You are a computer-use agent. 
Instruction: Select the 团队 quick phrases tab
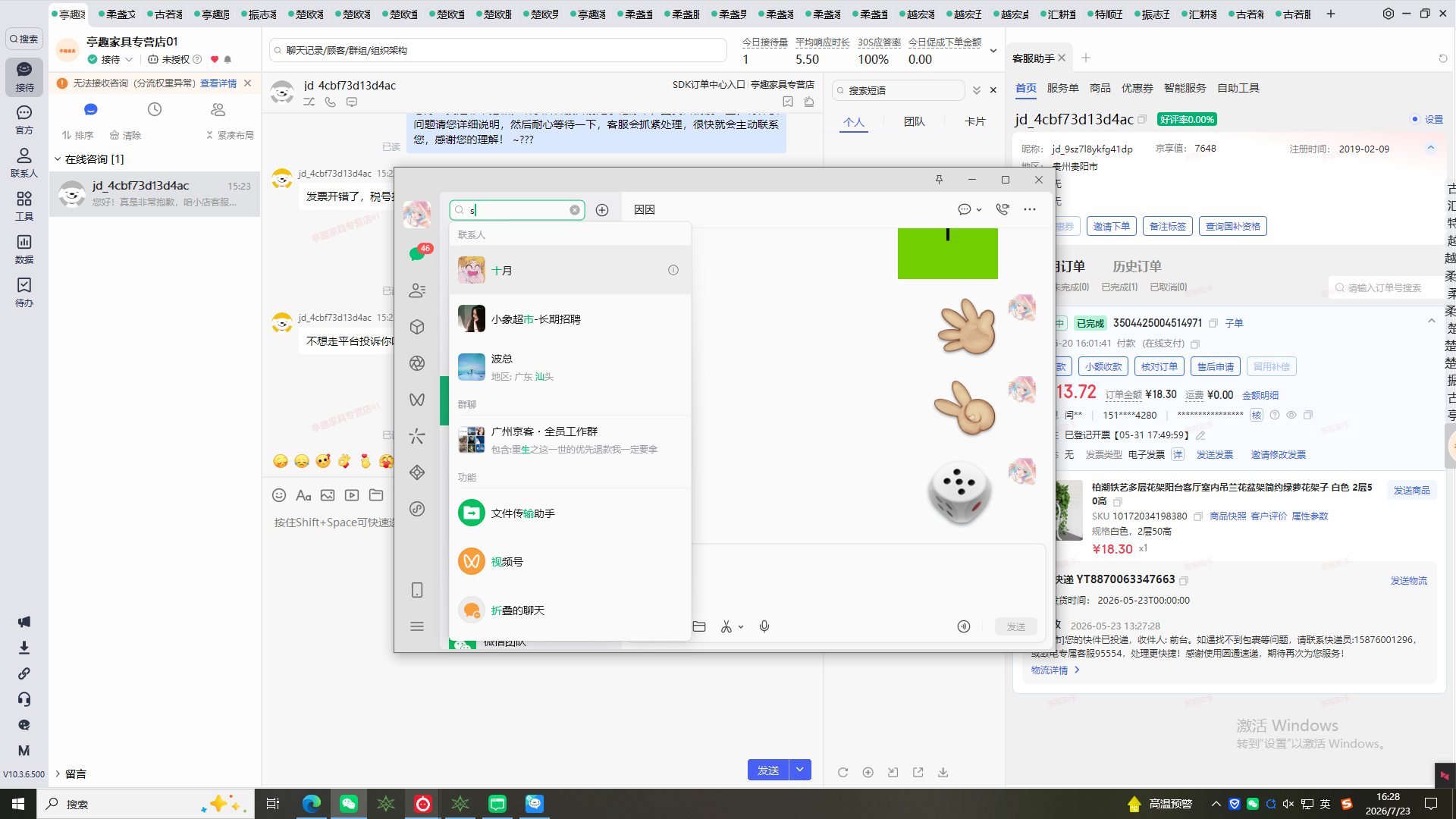(x=914, y=121)
